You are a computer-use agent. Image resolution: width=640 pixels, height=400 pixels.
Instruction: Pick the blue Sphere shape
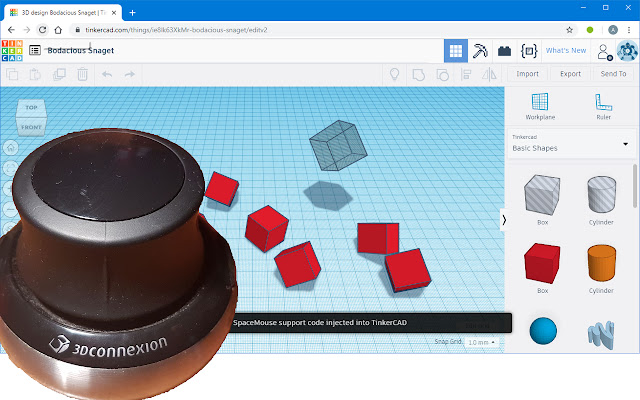pos(543,331)
